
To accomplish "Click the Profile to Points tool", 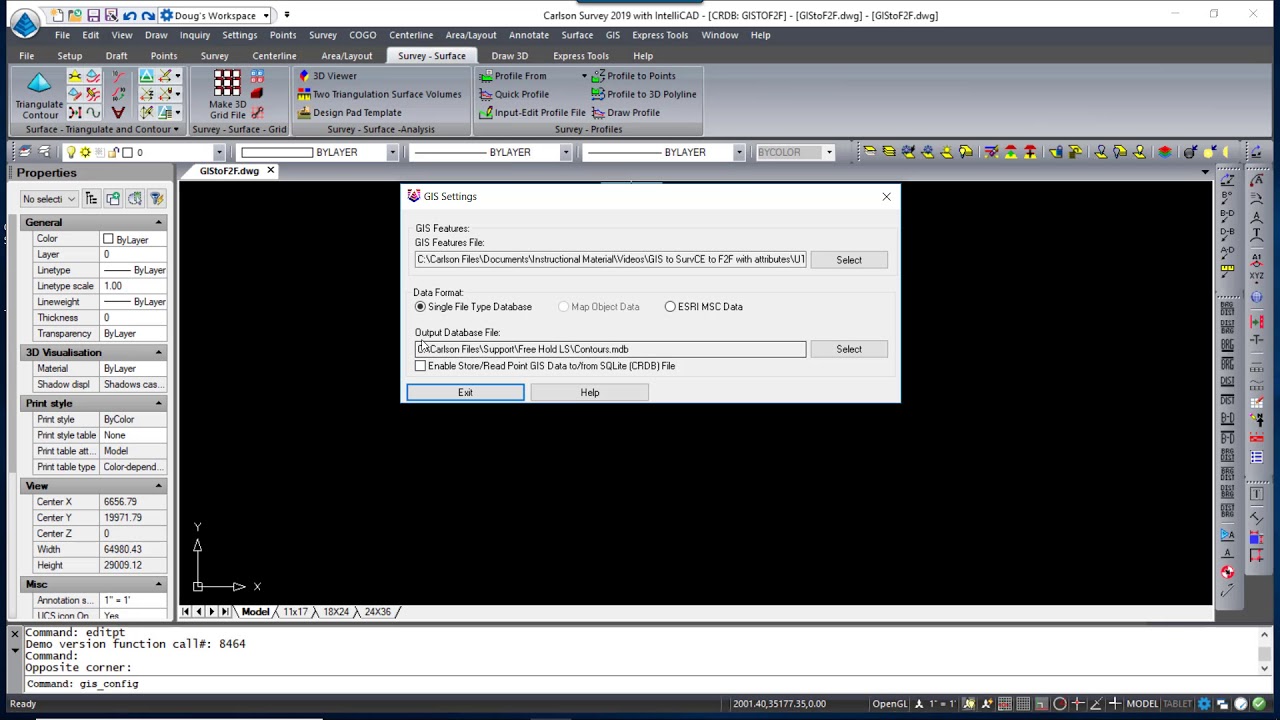I will tap(633, 76).
